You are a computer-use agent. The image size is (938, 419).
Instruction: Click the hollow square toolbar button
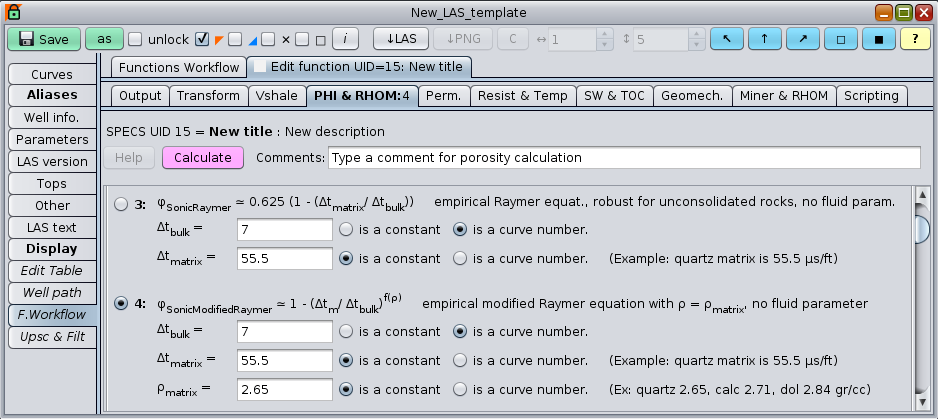(x=840, y=39)
